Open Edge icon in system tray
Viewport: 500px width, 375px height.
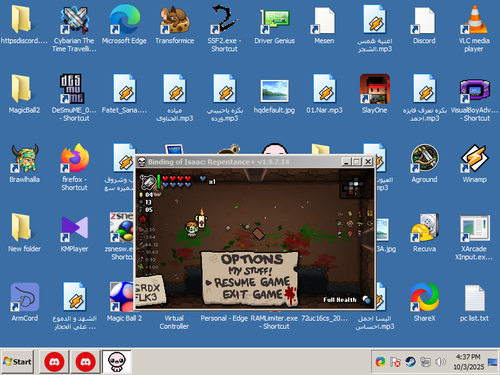coord(380,362)
